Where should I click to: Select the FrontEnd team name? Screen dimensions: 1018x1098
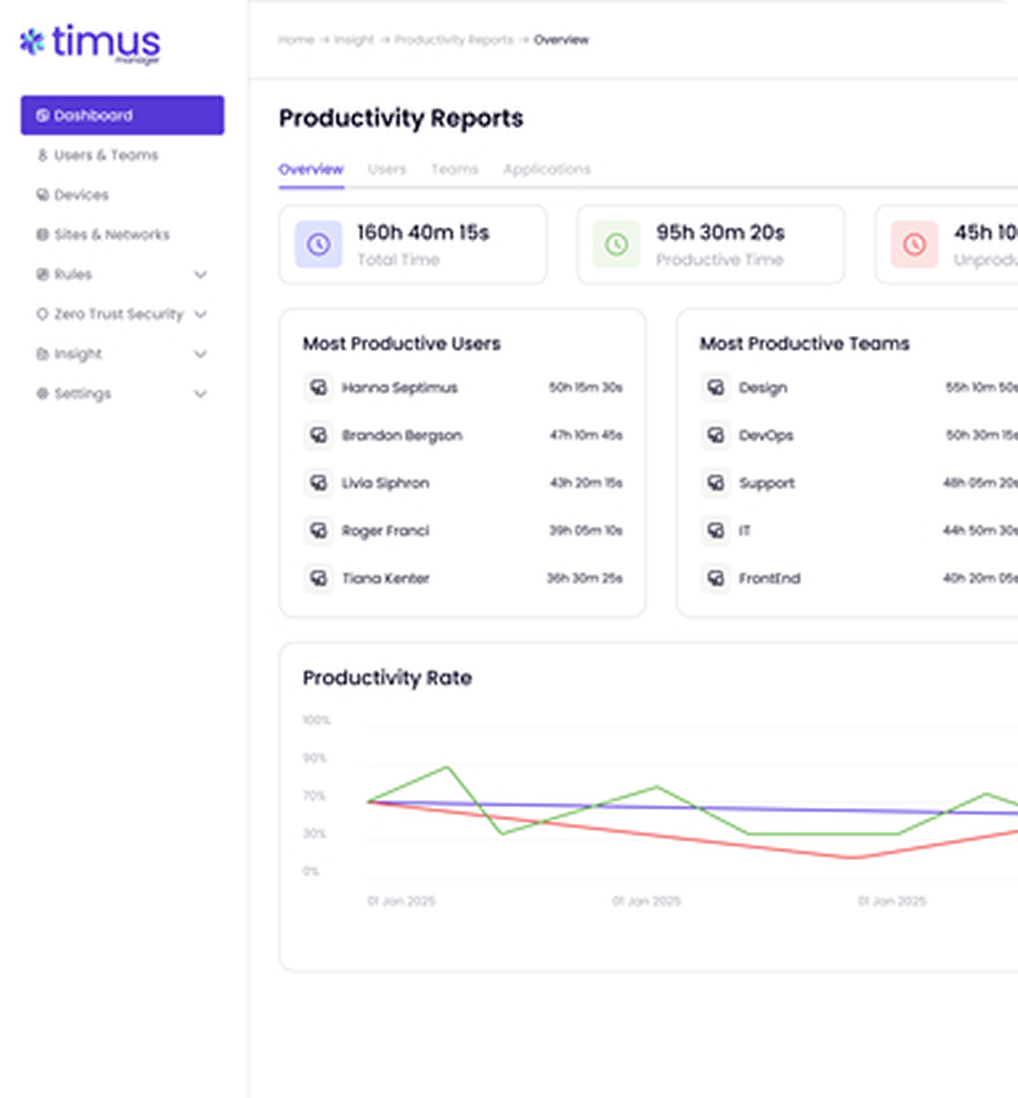[x=769, y=578]
